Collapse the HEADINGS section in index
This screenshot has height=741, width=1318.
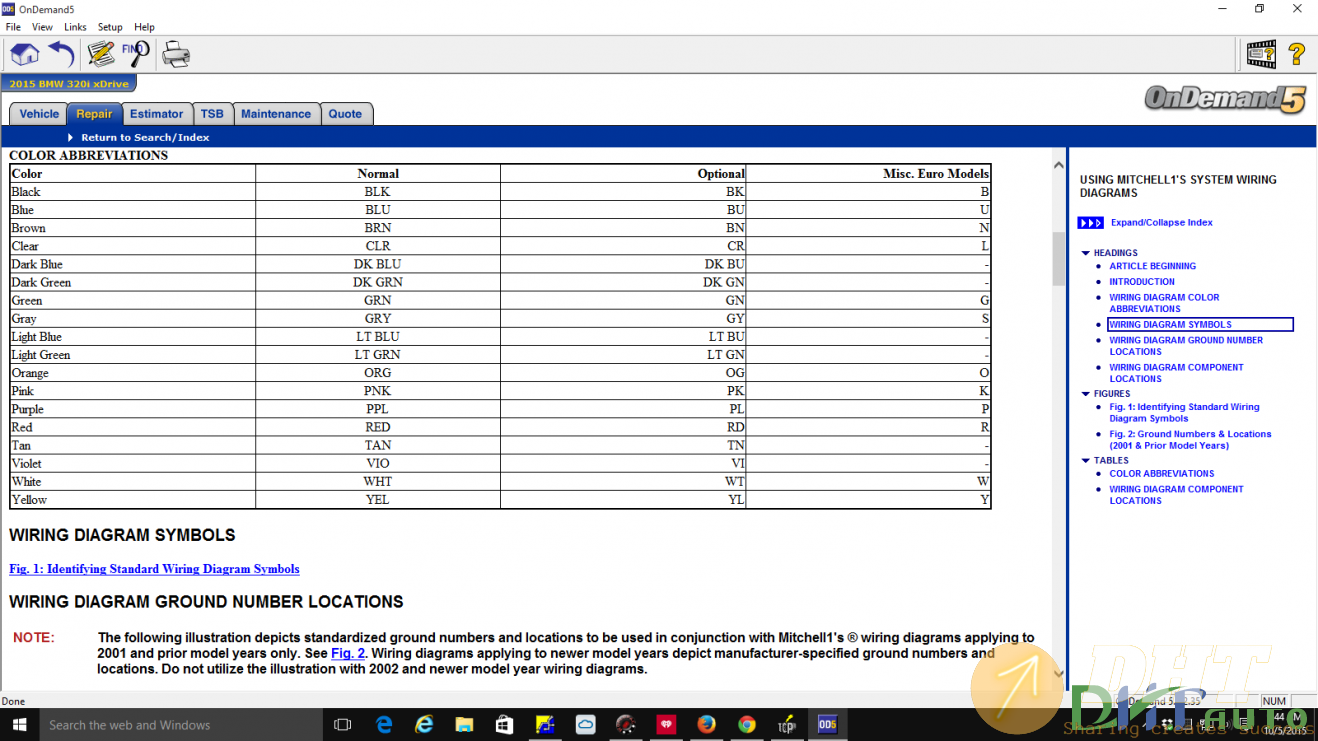(x=1086, y=253)
